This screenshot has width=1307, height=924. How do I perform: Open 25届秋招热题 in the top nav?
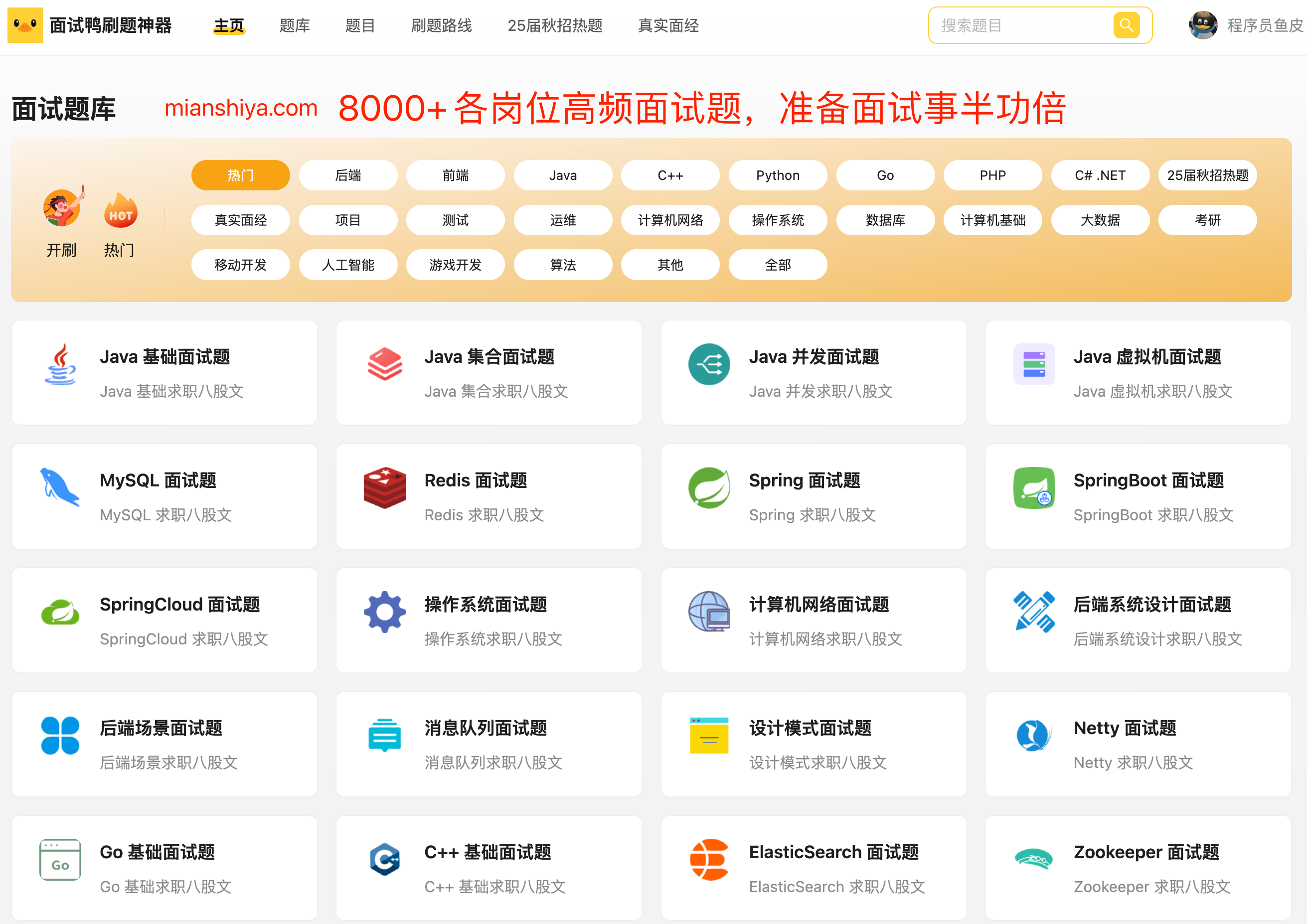555,25
